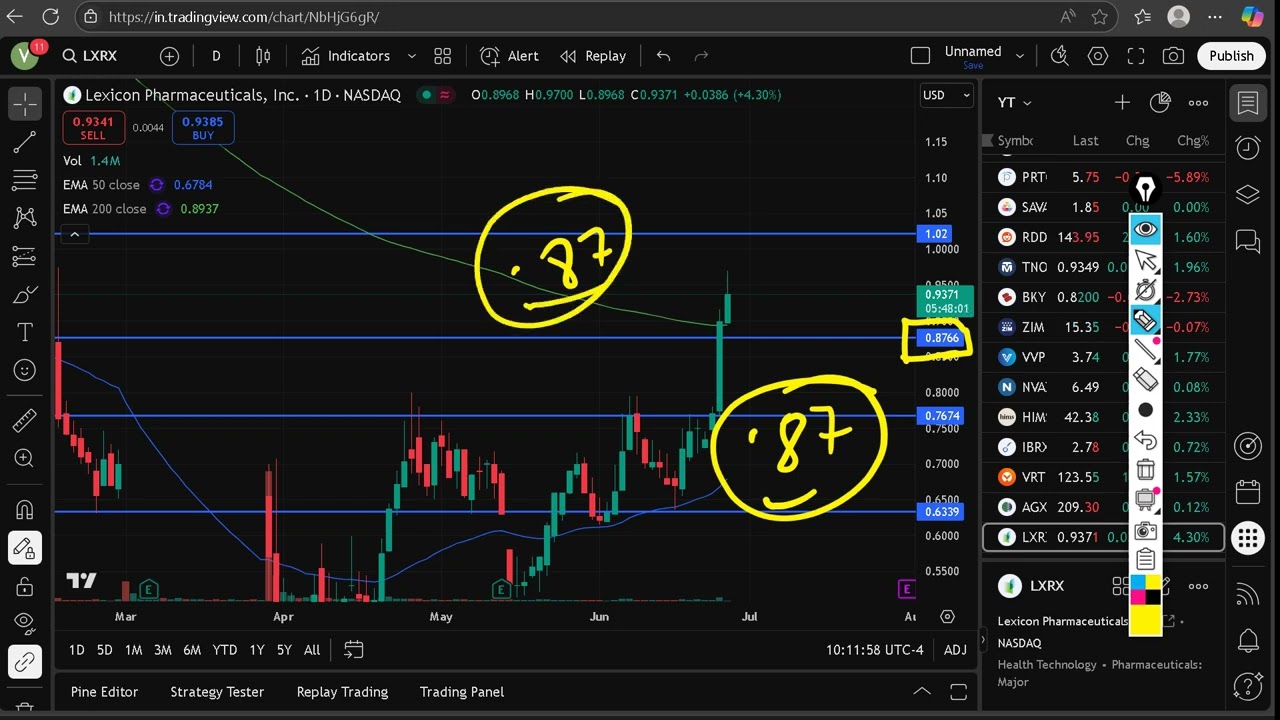Start bar Replay mode
This screenshot has width=1280, height=720.
[593, 56]
